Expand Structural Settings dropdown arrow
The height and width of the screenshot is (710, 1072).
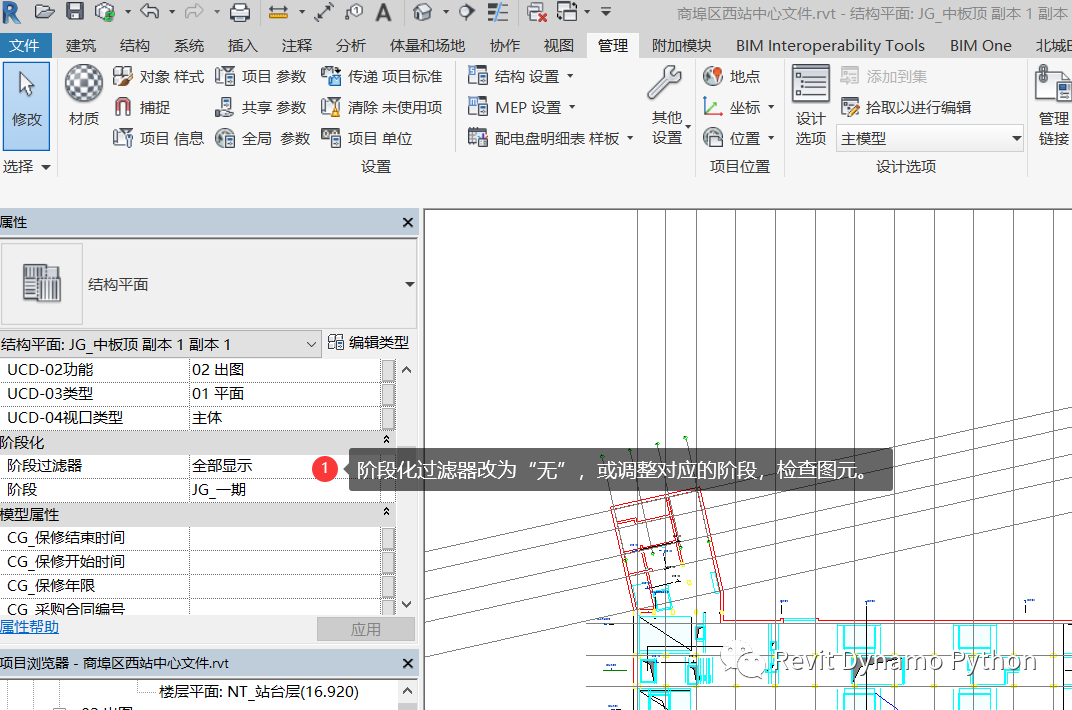click(570, 76)
